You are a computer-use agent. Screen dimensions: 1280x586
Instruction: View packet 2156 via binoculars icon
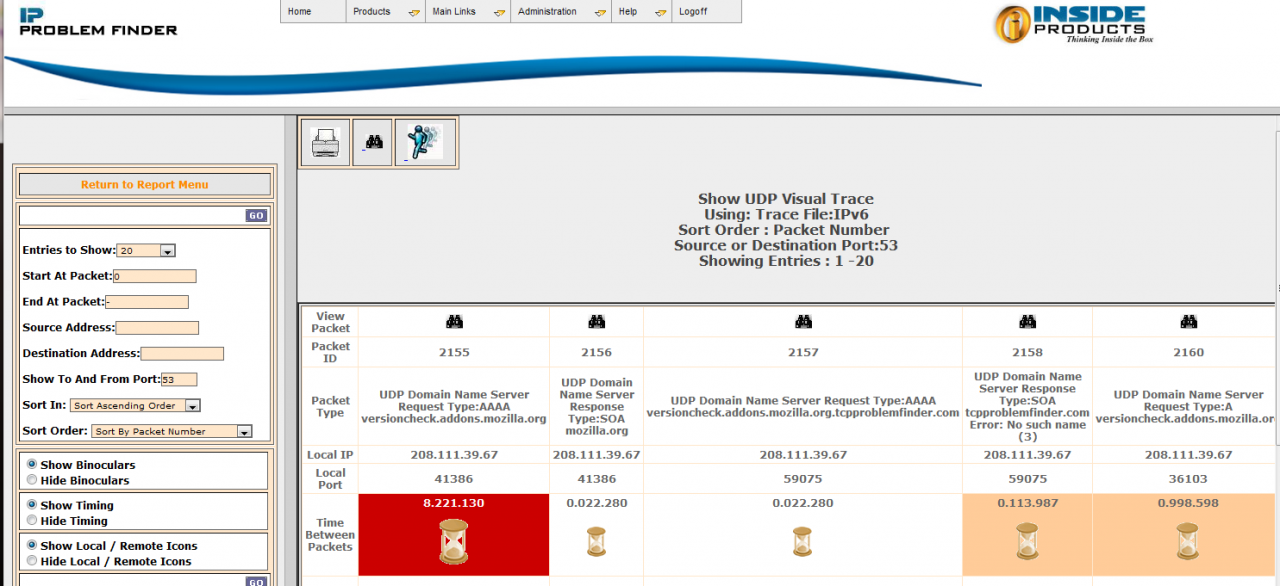click(x=597, y=322)
